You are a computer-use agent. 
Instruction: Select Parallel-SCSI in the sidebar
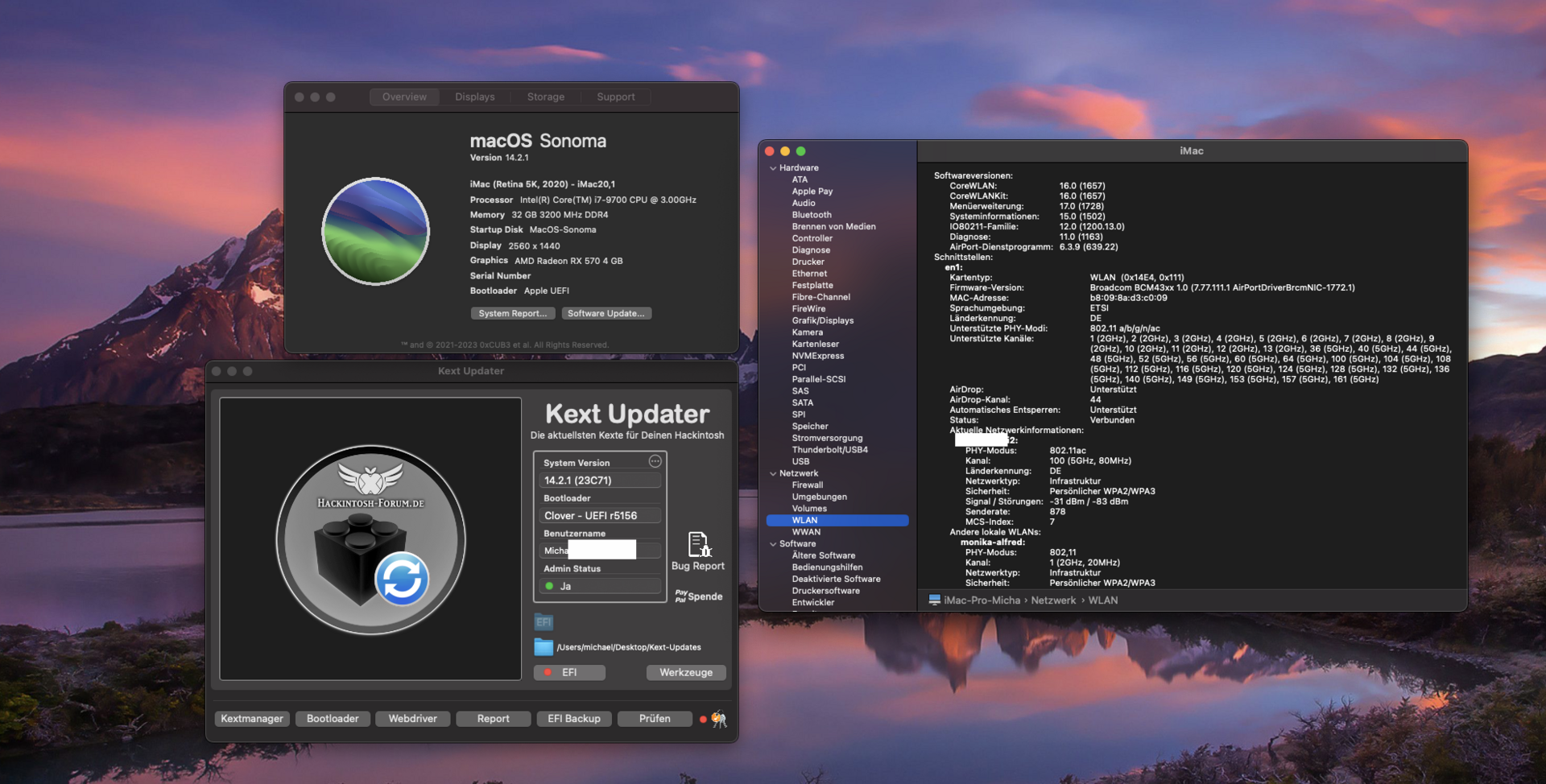(x=819, y=379)
